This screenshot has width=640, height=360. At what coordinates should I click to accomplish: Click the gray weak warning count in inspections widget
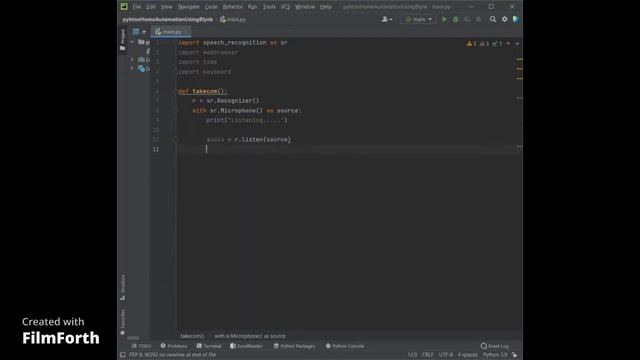(484, 44)
